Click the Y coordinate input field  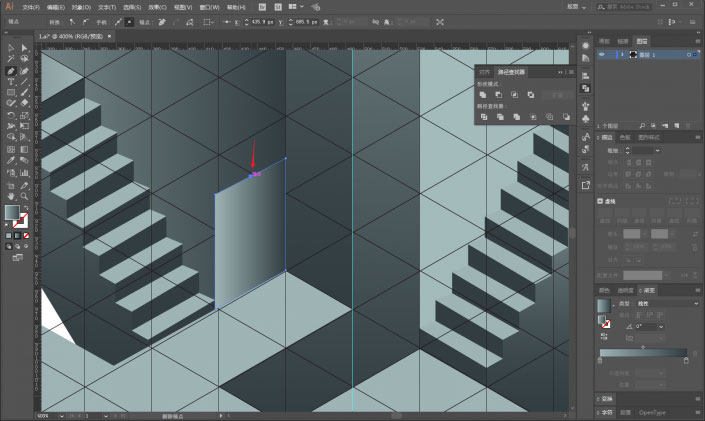307,22
